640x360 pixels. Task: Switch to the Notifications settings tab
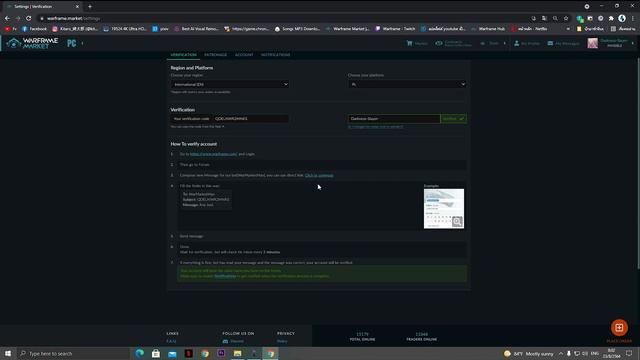click(276, 55)
